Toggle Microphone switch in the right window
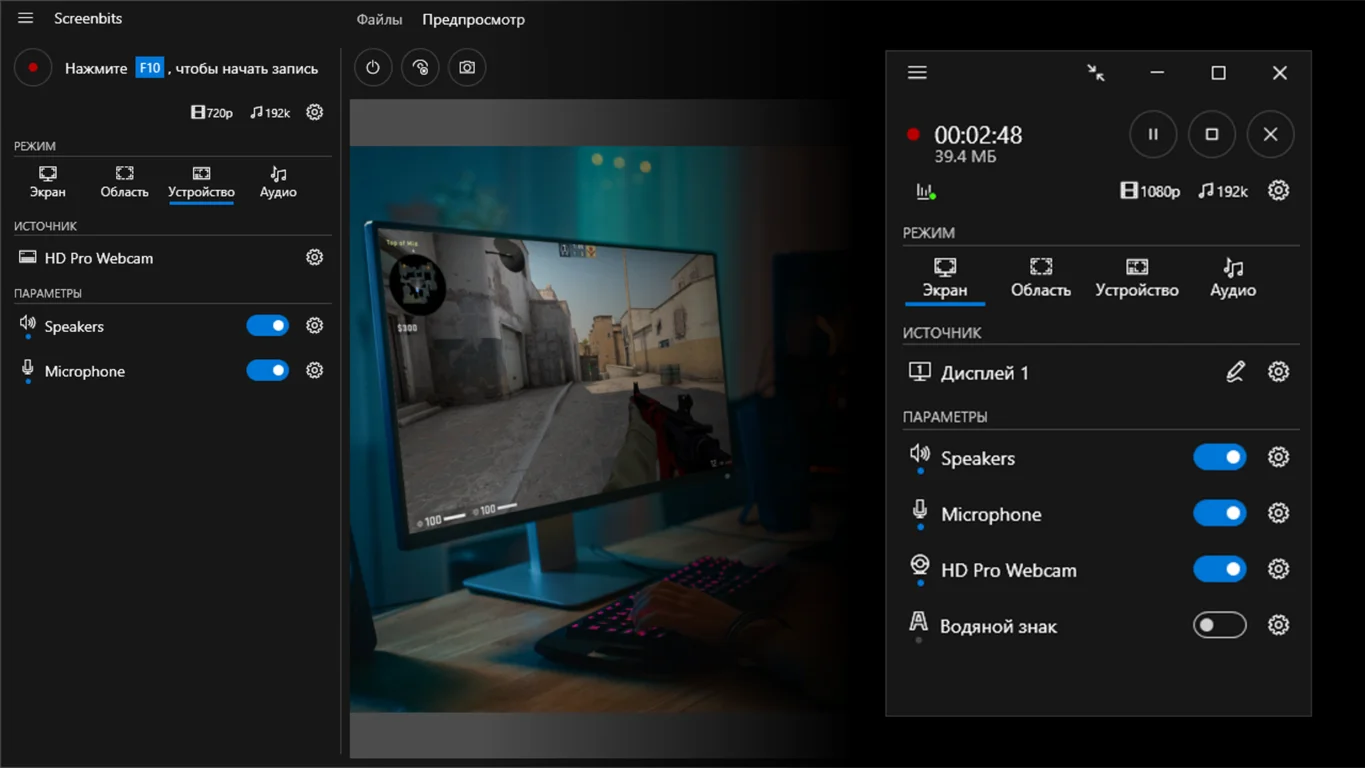Viewport: 1365px width, 768px height. coord(1219,513)
